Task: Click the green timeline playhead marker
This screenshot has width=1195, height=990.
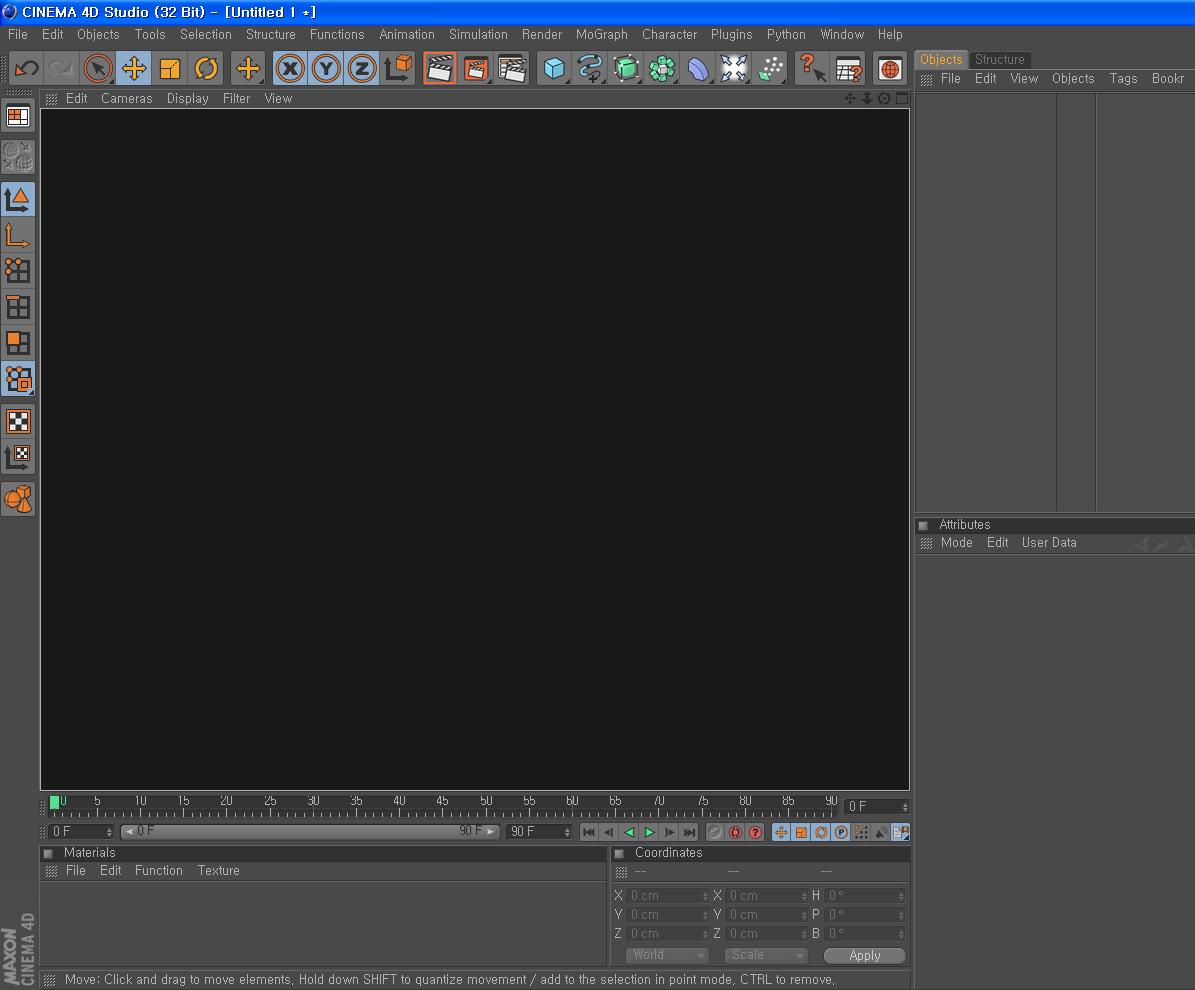Action: pyautogui.click(x=54, y=803)
